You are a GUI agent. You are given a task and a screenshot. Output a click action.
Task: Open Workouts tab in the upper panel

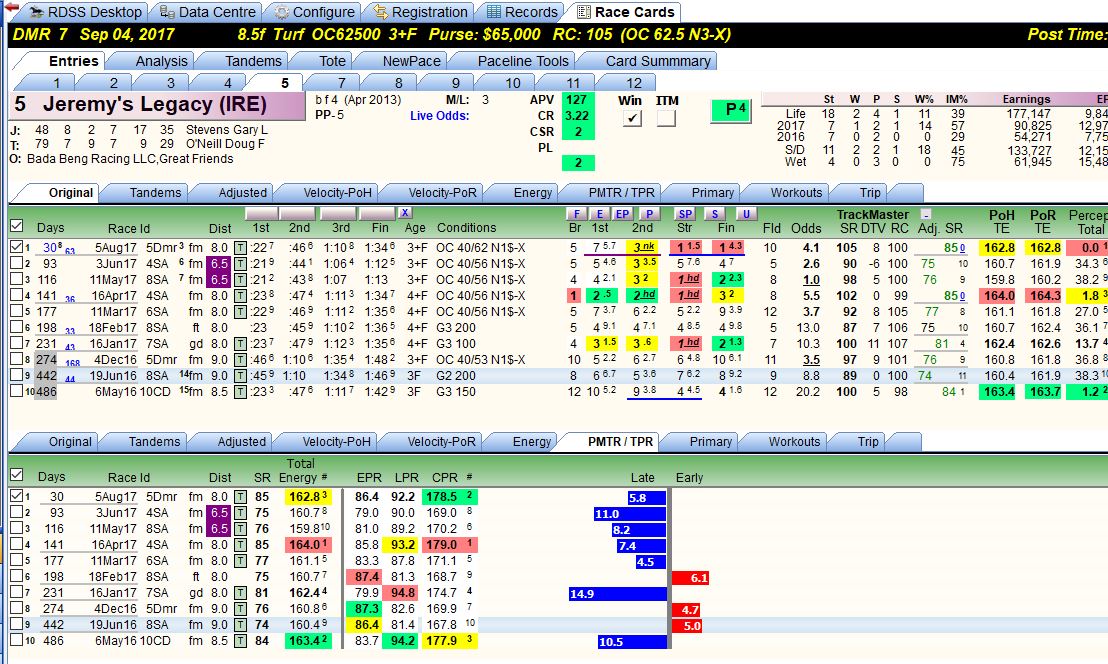[x=796, y=193]
